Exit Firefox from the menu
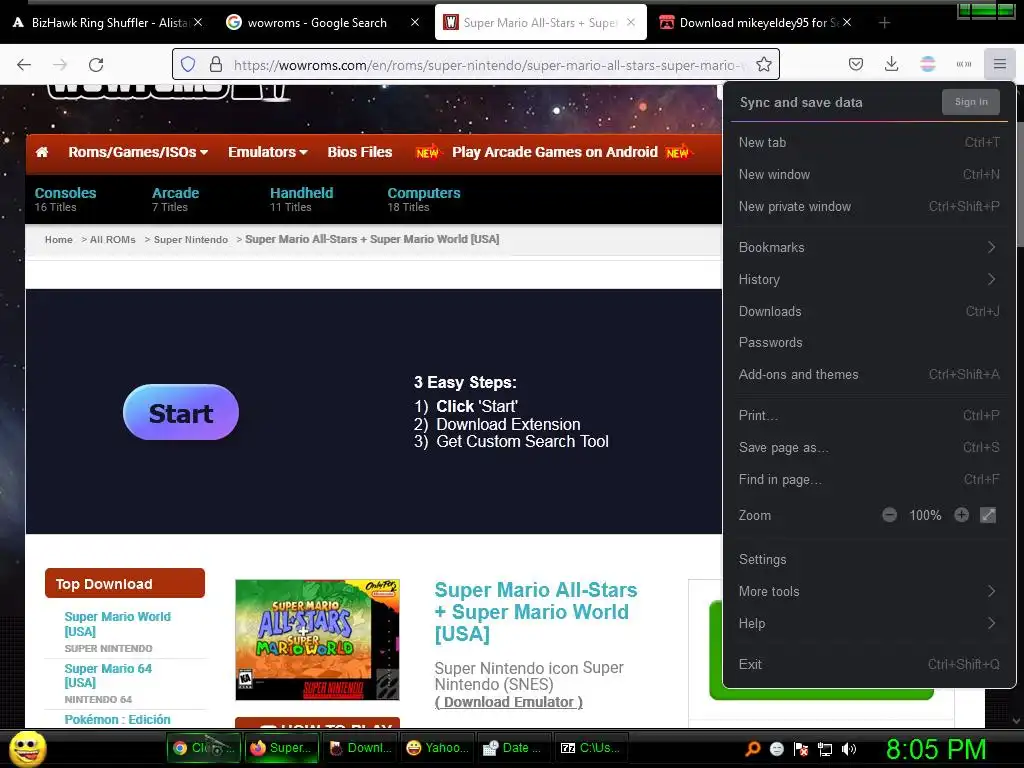Screen dimensions: 1024x768 pyautogui.click(x=869, y=664)
